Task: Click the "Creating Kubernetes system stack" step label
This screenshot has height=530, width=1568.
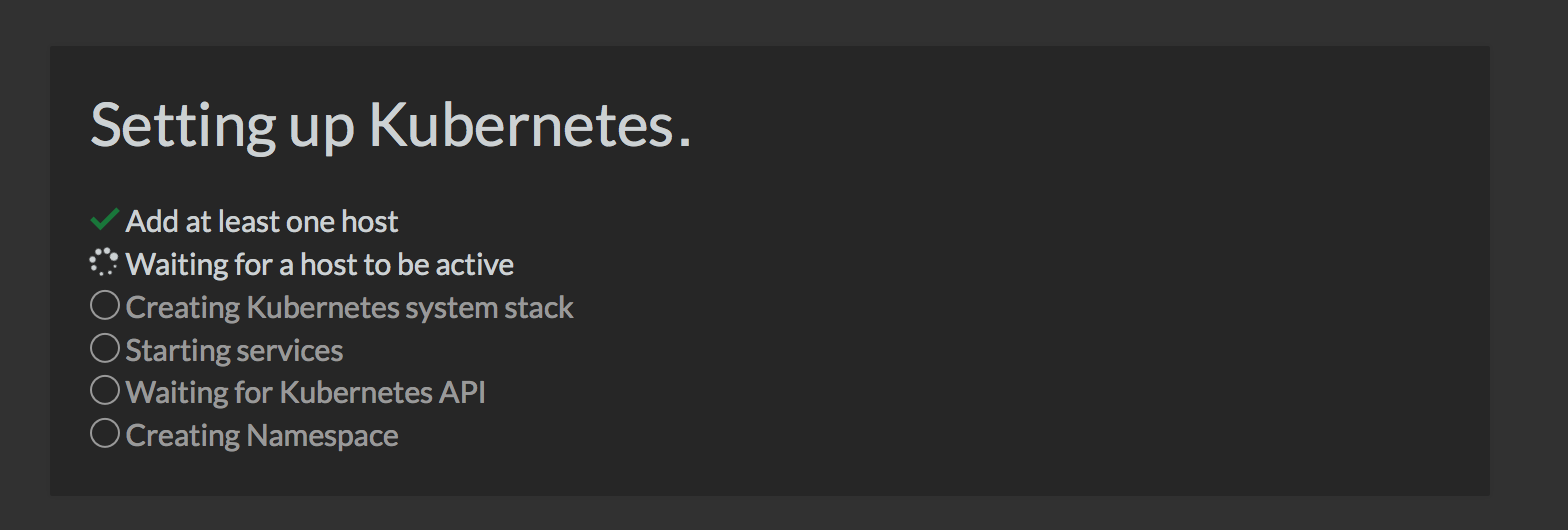Action: point(350,307)
